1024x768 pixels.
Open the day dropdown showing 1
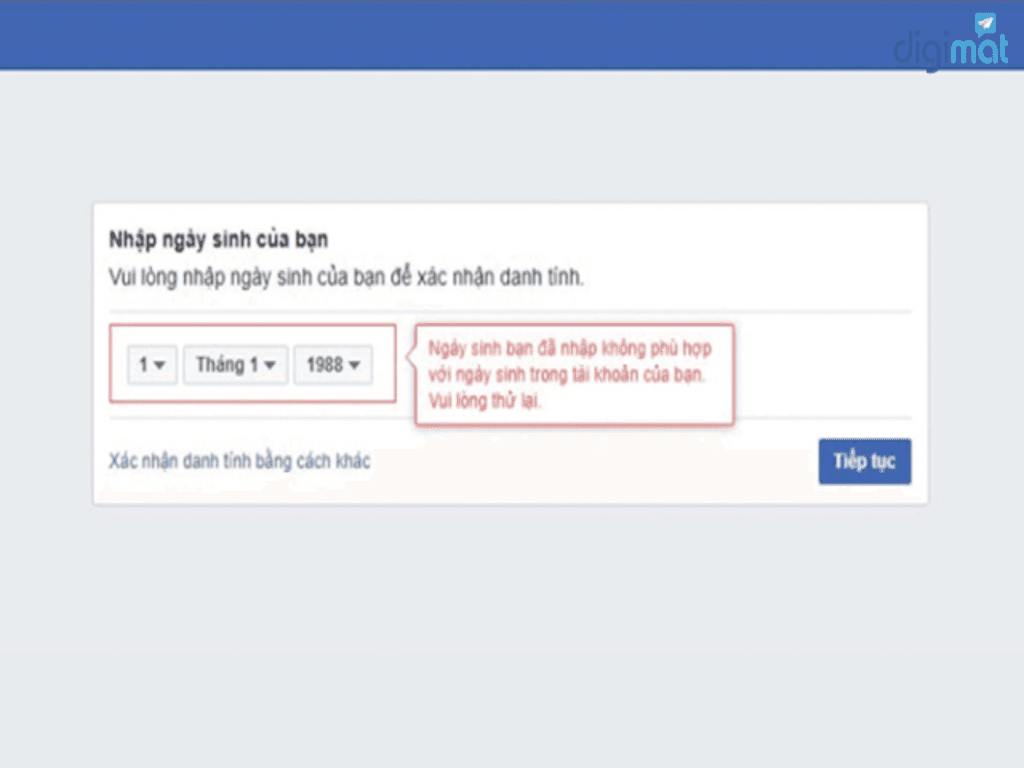[x=151, y=366]
